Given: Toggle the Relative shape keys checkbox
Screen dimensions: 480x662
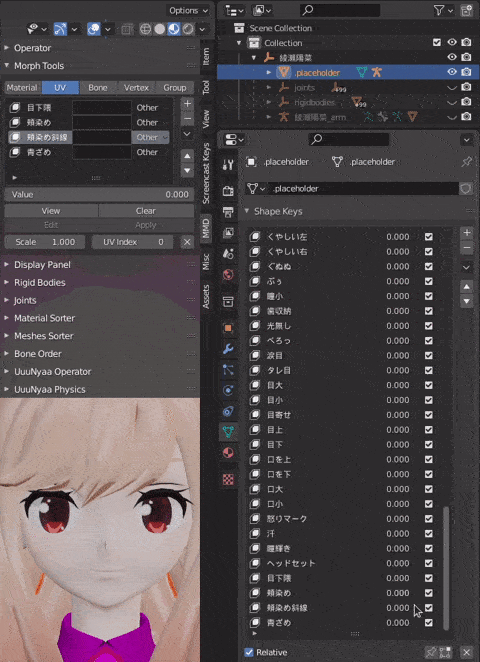Looking at the screenshot, I should click(249, 652).
